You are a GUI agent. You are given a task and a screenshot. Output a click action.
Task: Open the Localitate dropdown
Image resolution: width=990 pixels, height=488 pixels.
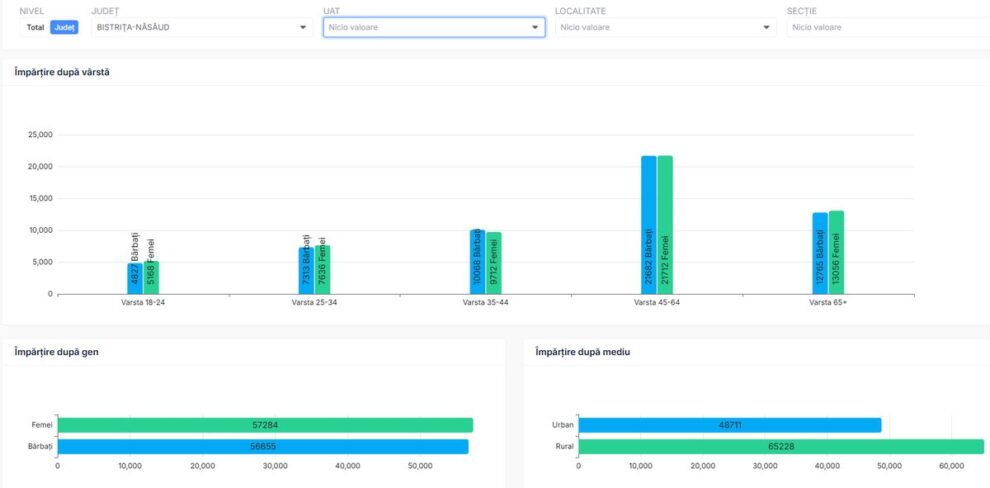tap(665, 27)
